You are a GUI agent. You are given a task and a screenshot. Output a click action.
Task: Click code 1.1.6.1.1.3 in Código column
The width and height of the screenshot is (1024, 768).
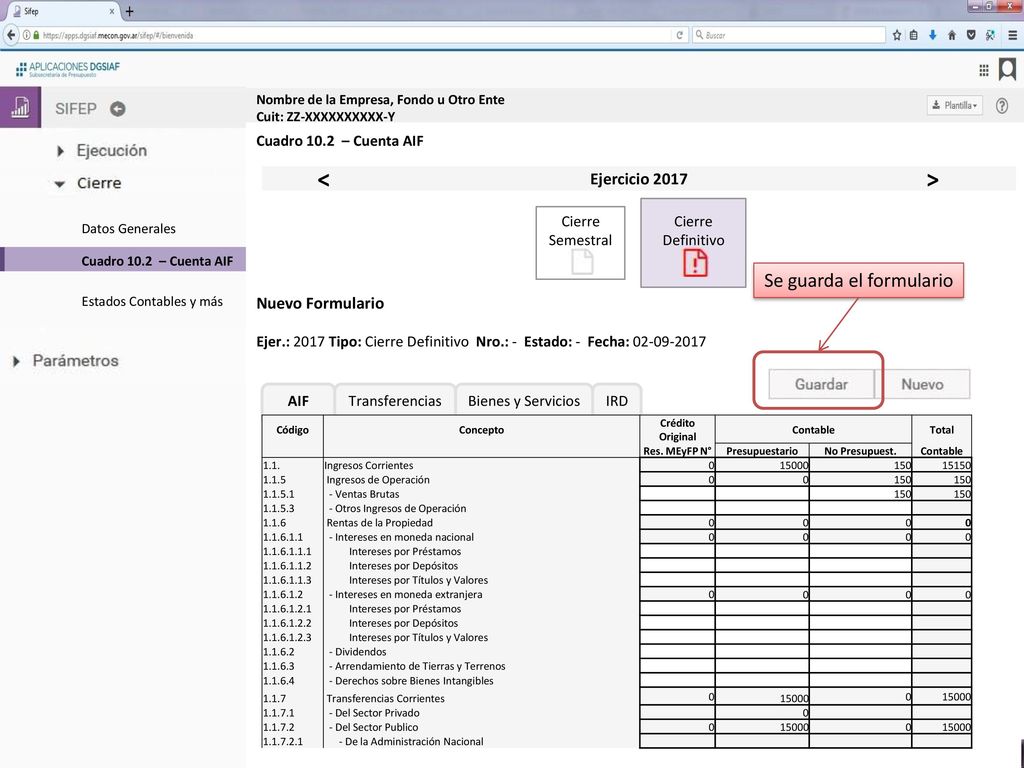click(287, 581)
